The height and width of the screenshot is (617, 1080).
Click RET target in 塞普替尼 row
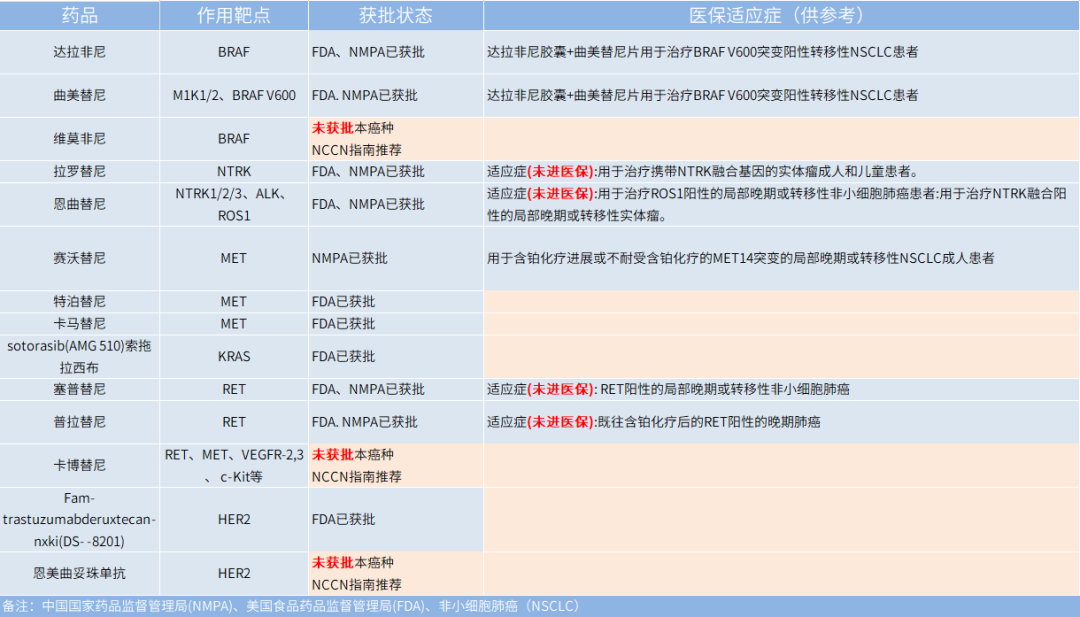(x=233, y=389)
